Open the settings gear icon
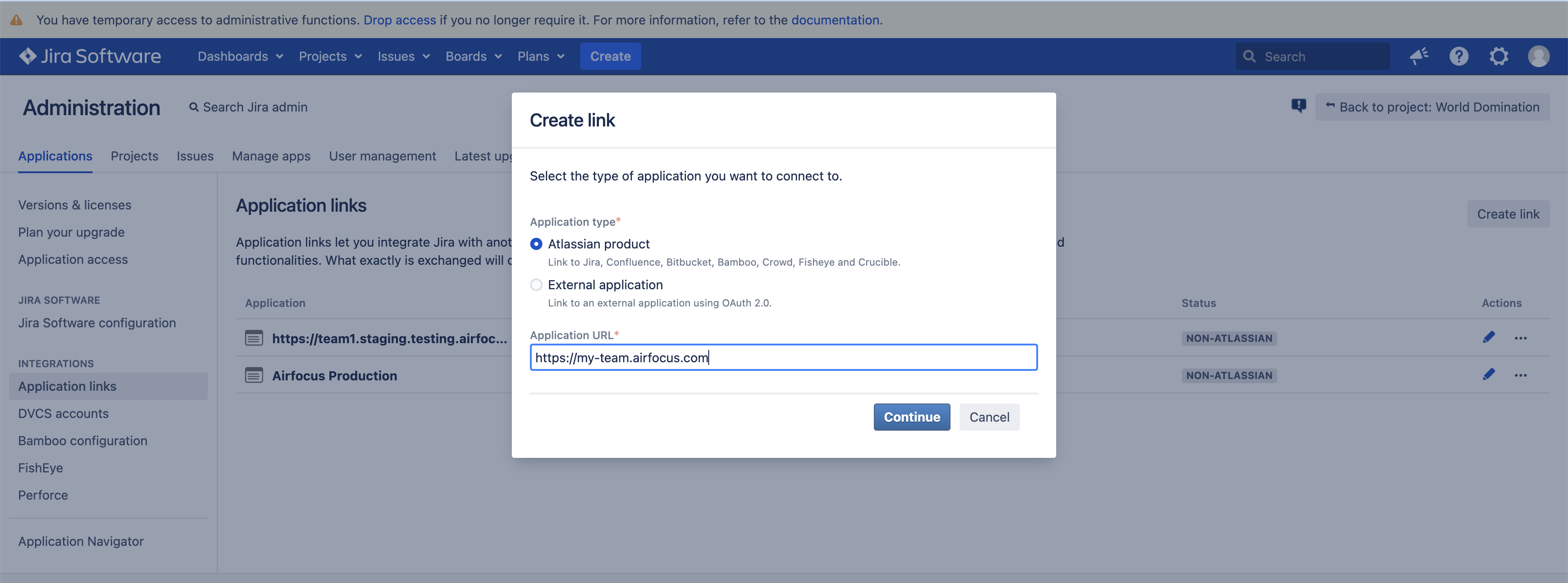The image size is (1568, 583). [1499, 57]
